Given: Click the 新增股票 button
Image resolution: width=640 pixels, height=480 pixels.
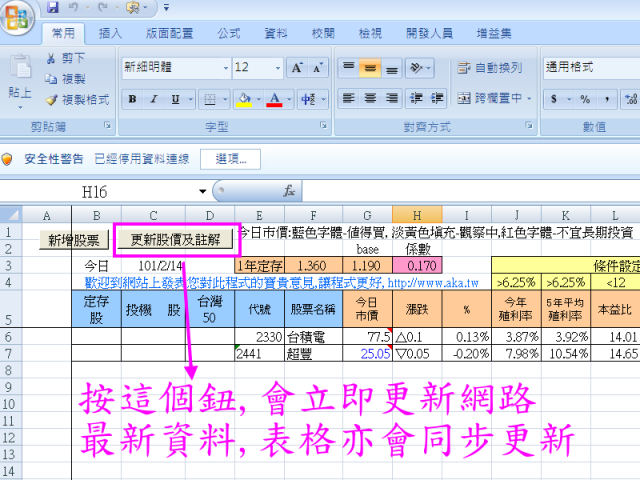Looking at the screenshot, I should click(74, 240).
